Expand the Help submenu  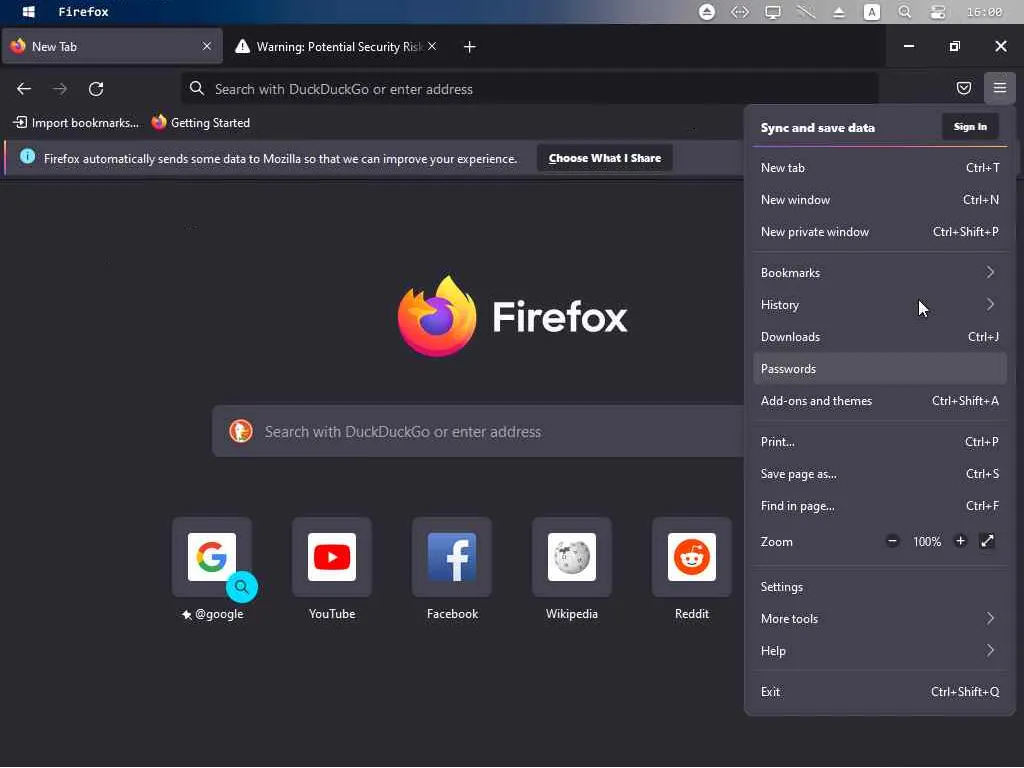880,651
